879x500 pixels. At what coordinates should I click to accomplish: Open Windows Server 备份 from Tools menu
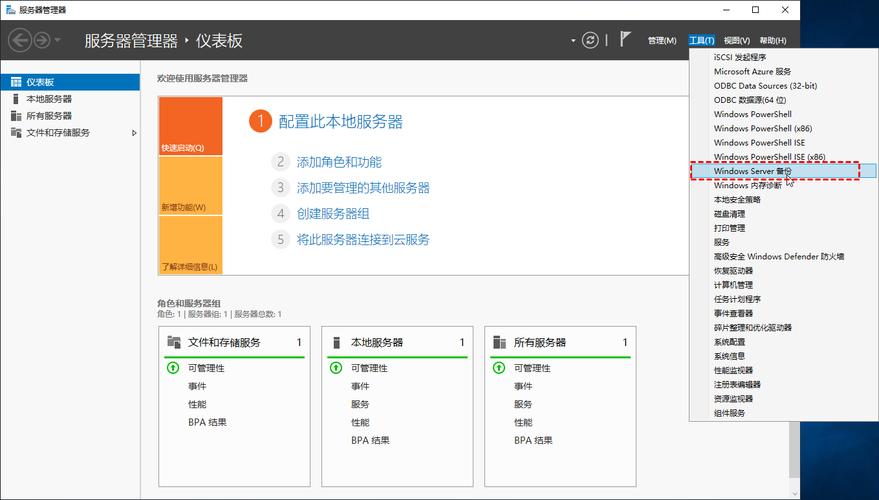[x=783, y=171]
